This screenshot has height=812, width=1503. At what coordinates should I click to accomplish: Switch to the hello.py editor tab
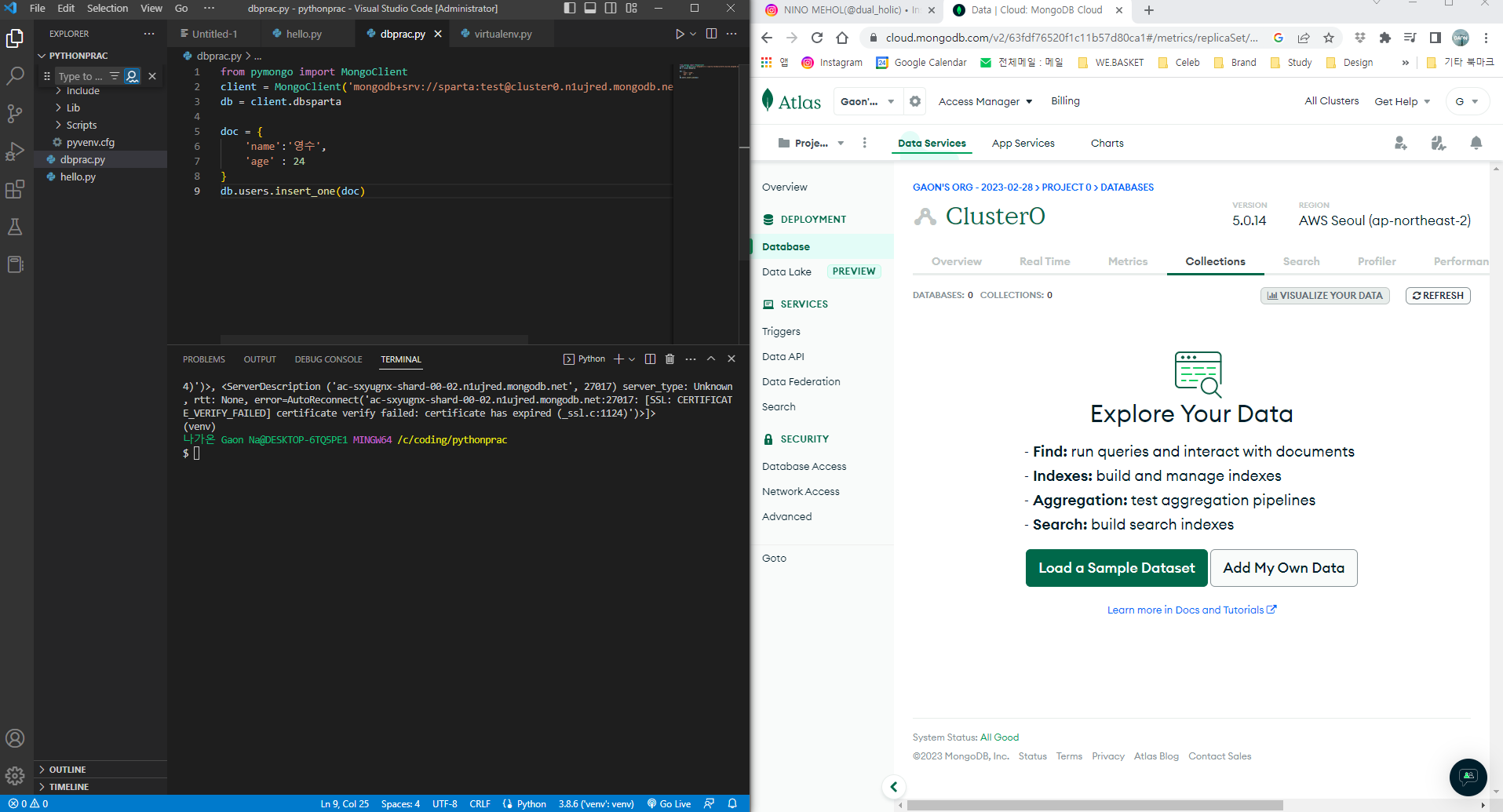pos(304,34)
